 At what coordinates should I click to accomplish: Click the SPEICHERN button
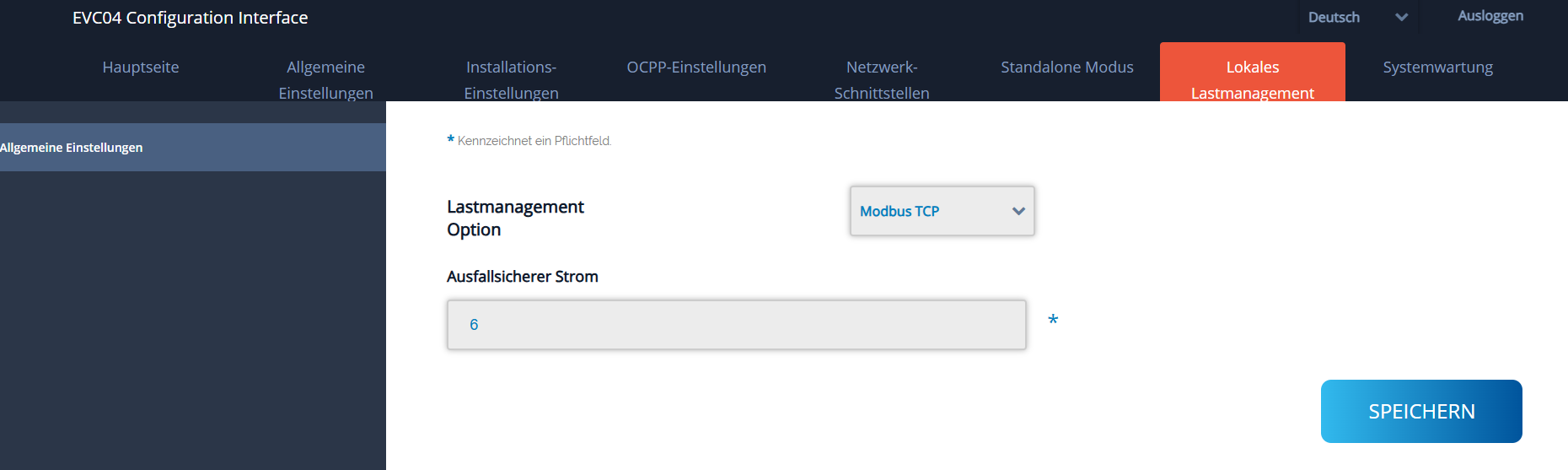click(x=1421, y=412)
